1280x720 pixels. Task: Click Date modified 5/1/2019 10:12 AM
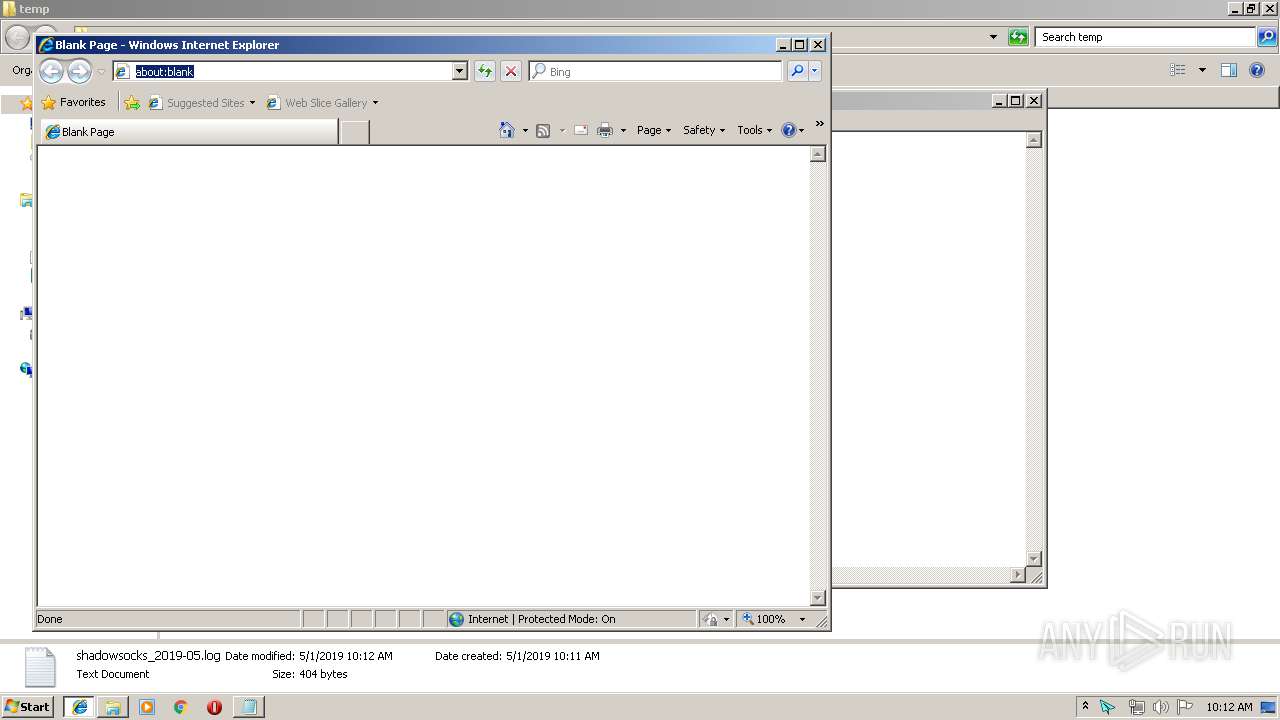coord(309,656)
